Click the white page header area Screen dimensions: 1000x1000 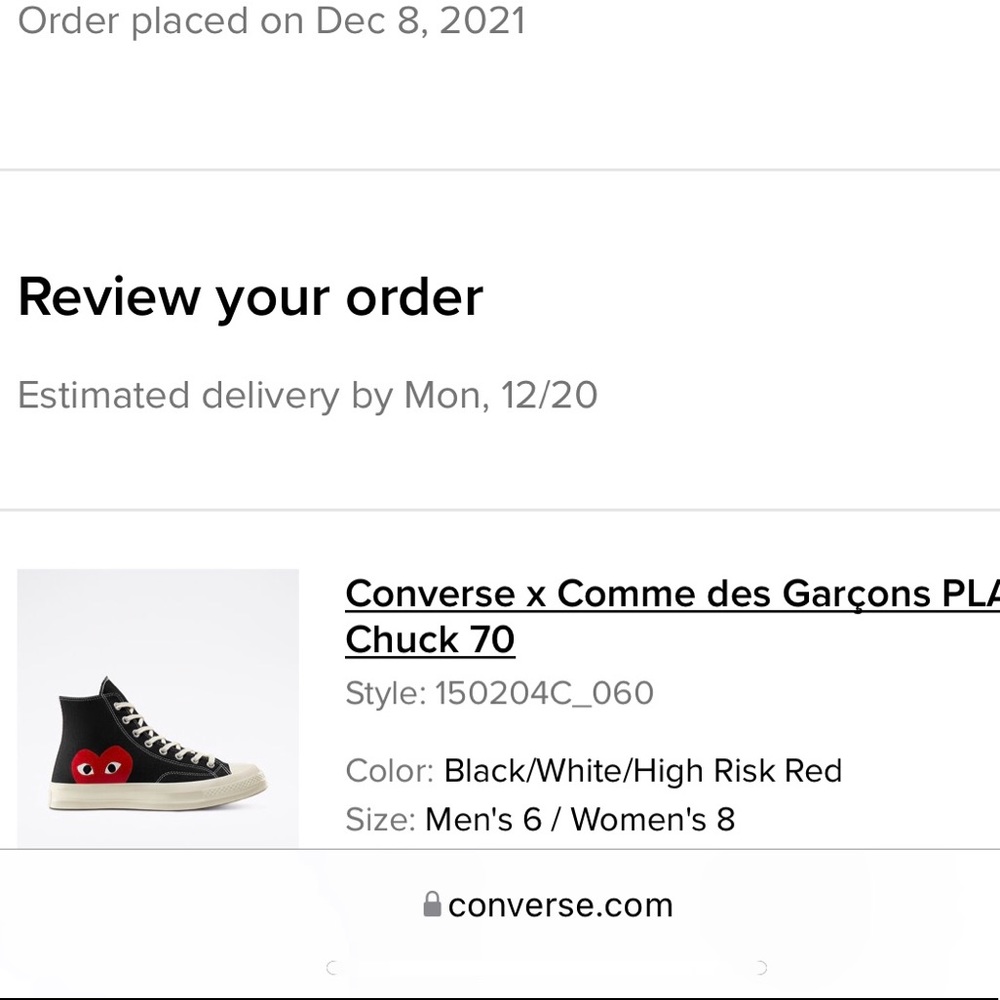pyautogui.click(x=500, y=100)
